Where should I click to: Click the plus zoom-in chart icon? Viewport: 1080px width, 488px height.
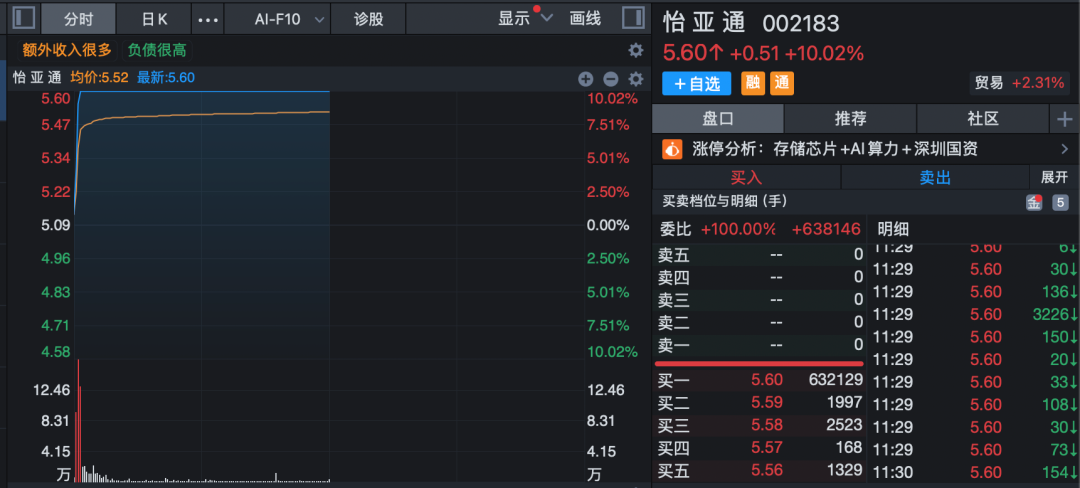(x=586, y=79)
